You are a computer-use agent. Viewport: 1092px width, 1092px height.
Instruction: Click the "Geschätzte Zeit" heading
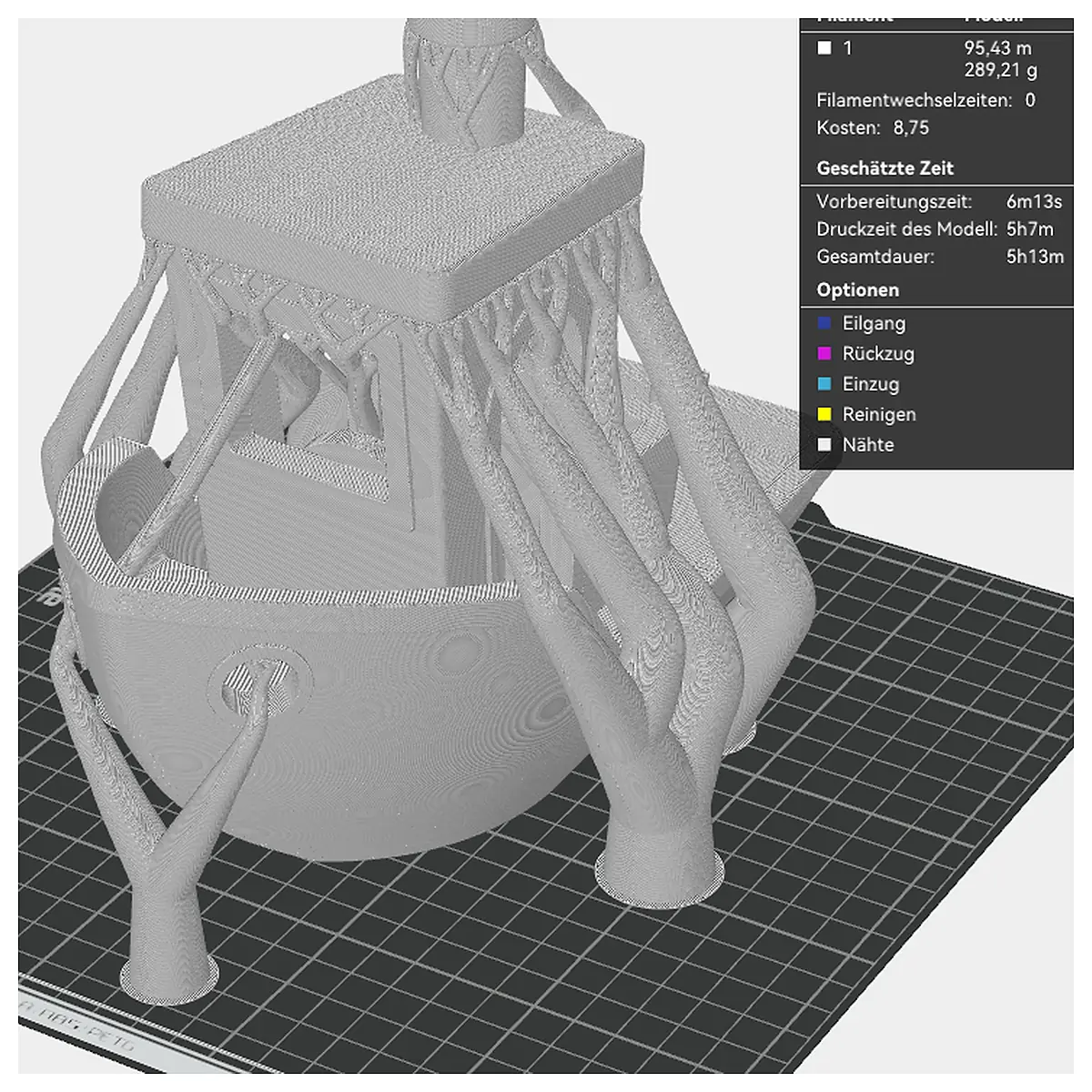tap(885, 168)
